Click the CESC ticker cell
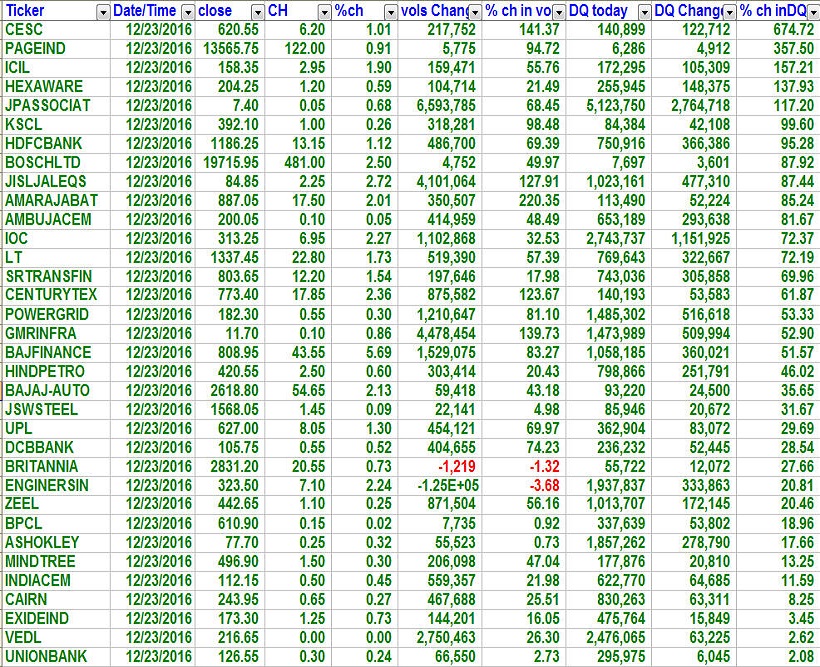 (x=55, y=30)
